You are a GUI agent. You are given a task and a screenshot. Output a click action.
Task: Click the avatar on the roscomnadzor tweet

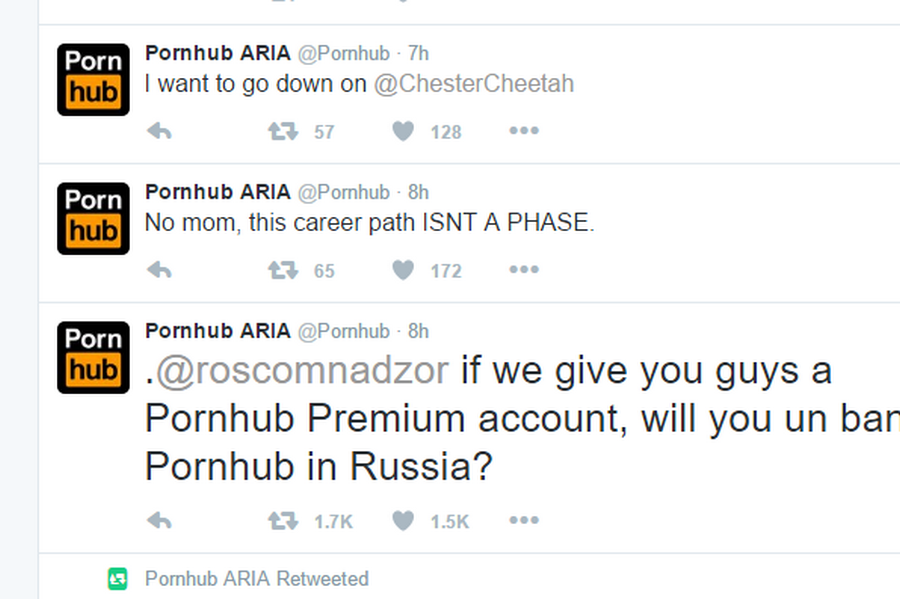coord(93,357)
